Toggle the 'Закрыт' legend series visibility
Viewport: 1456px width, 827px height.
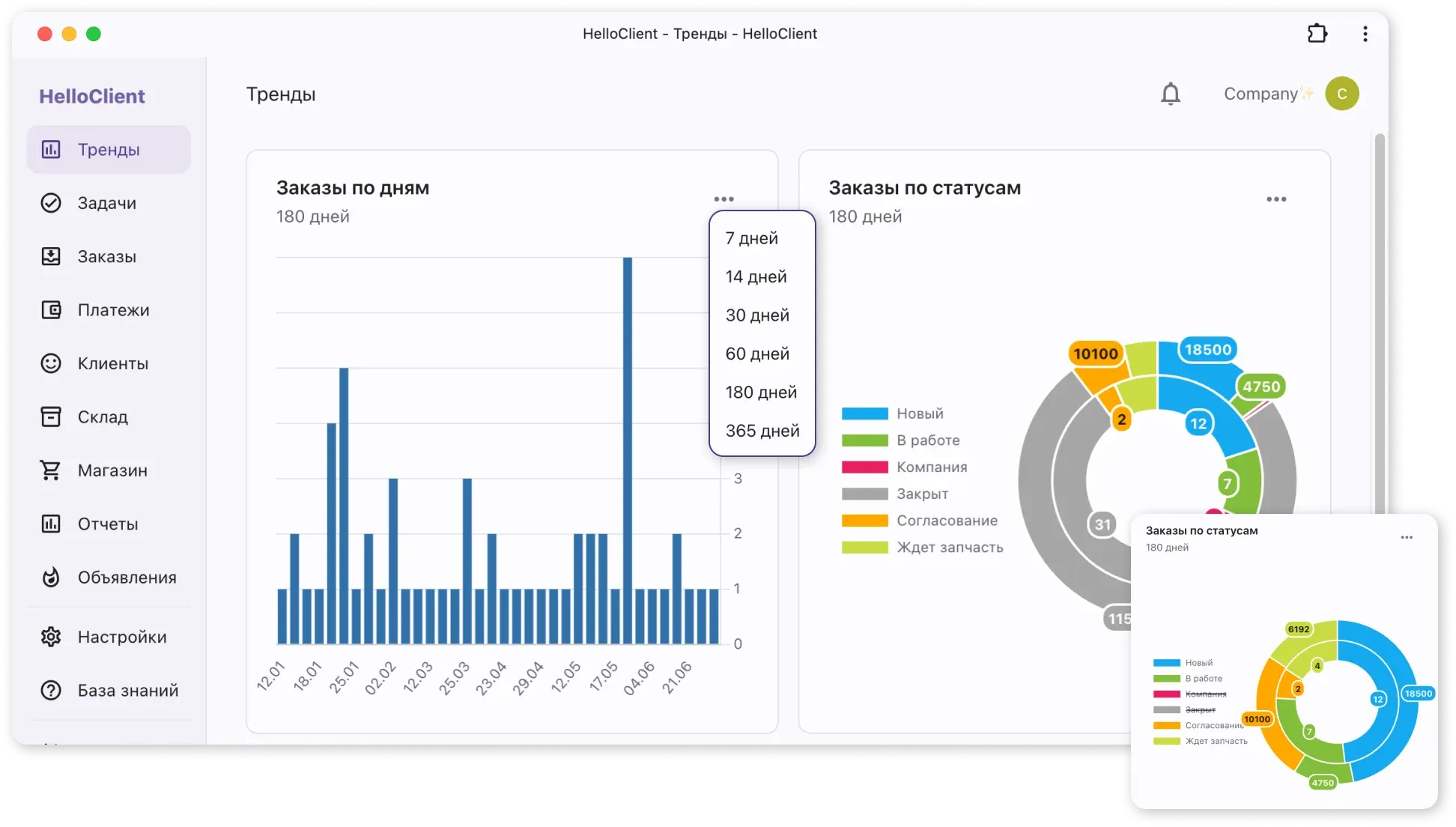point(922,494)
